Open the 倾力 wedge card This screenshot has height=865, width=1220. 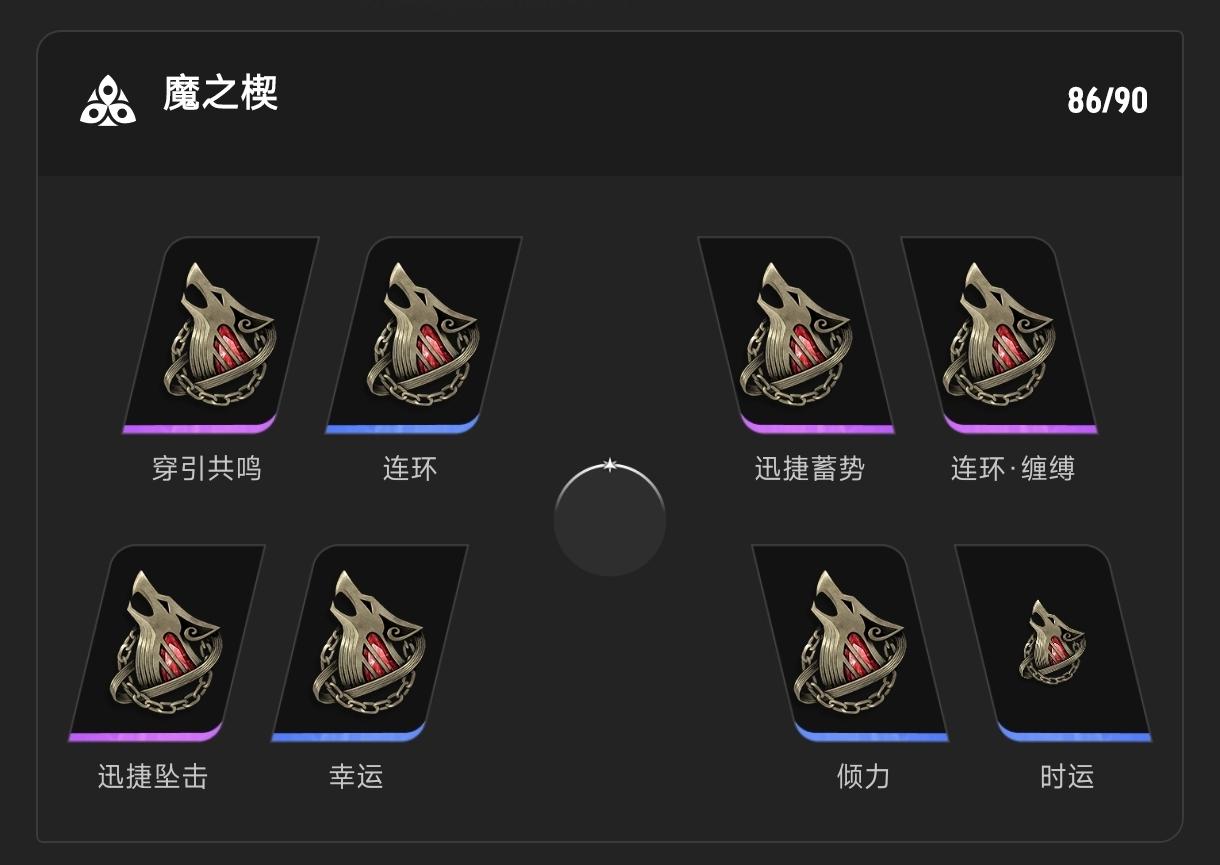coord(850,643)
